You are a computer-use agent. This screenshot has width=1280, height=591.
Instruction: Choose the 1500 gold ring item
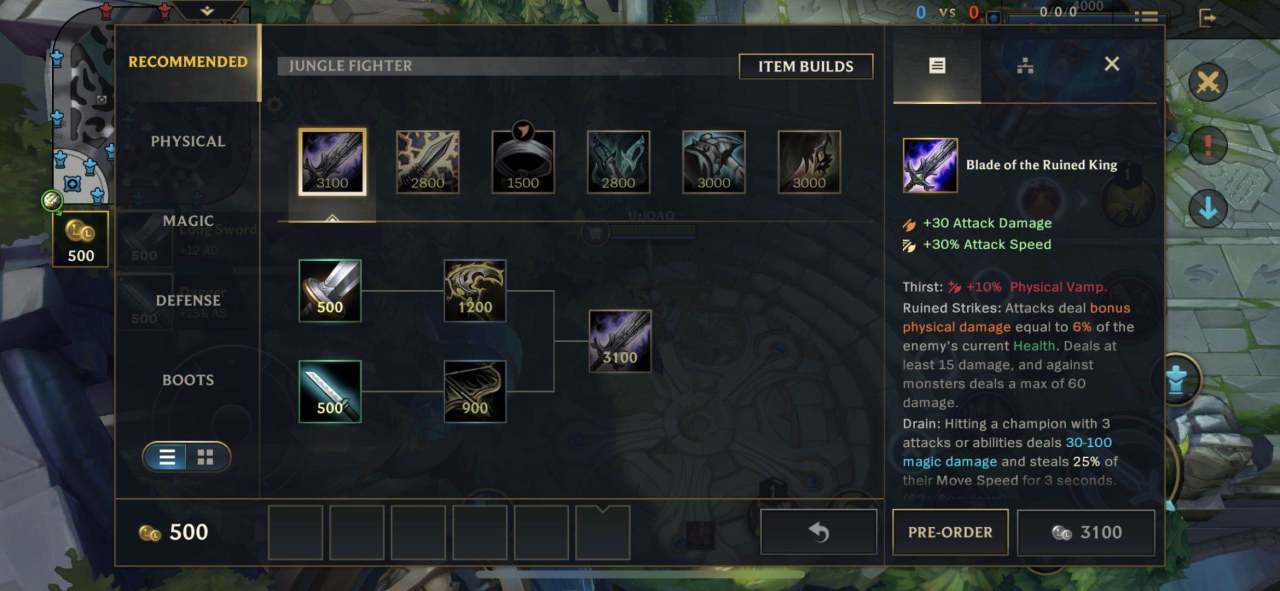click(523, 162)
